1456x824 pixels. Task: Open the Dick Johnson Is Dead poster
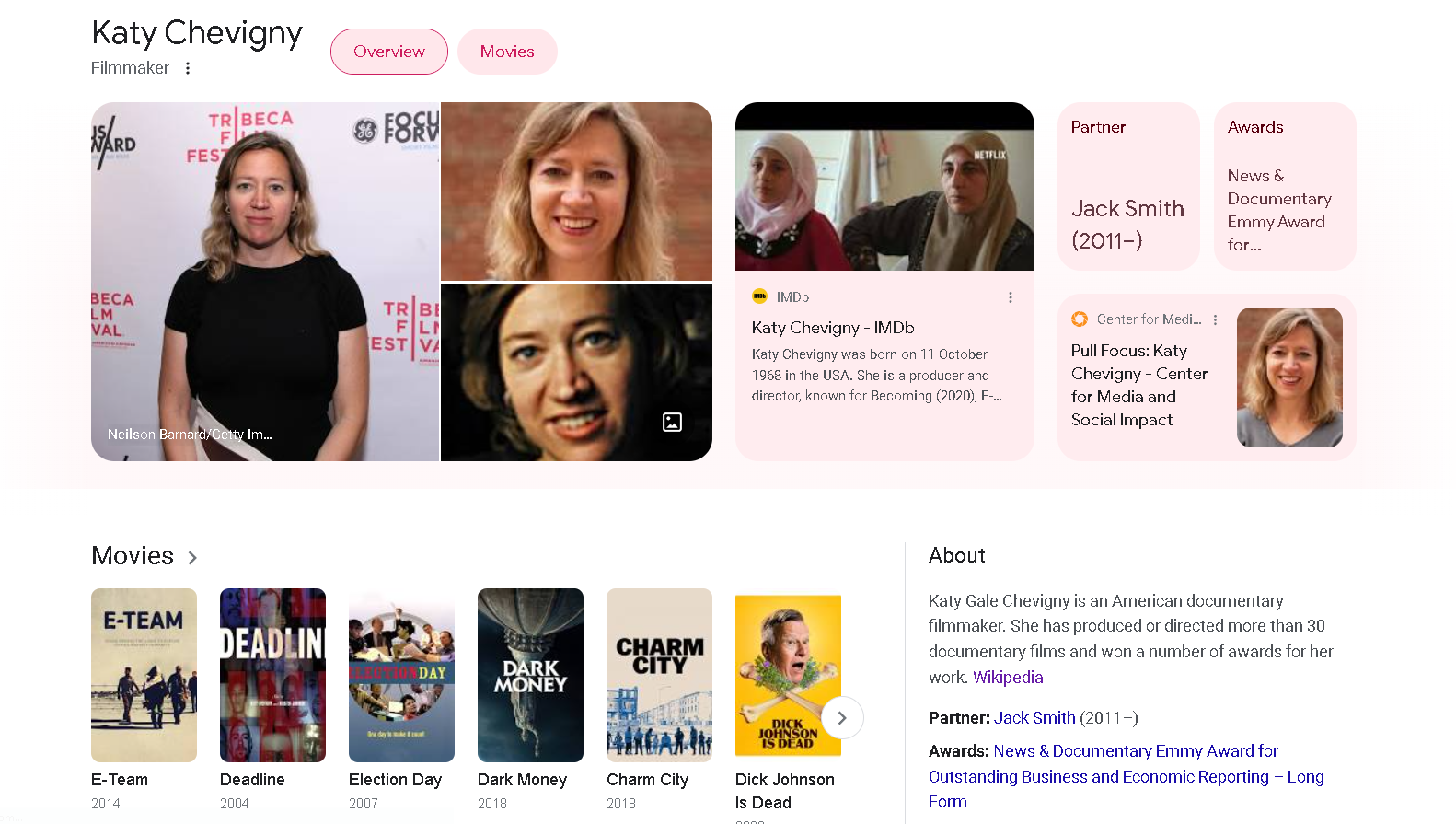coord(788,675)
